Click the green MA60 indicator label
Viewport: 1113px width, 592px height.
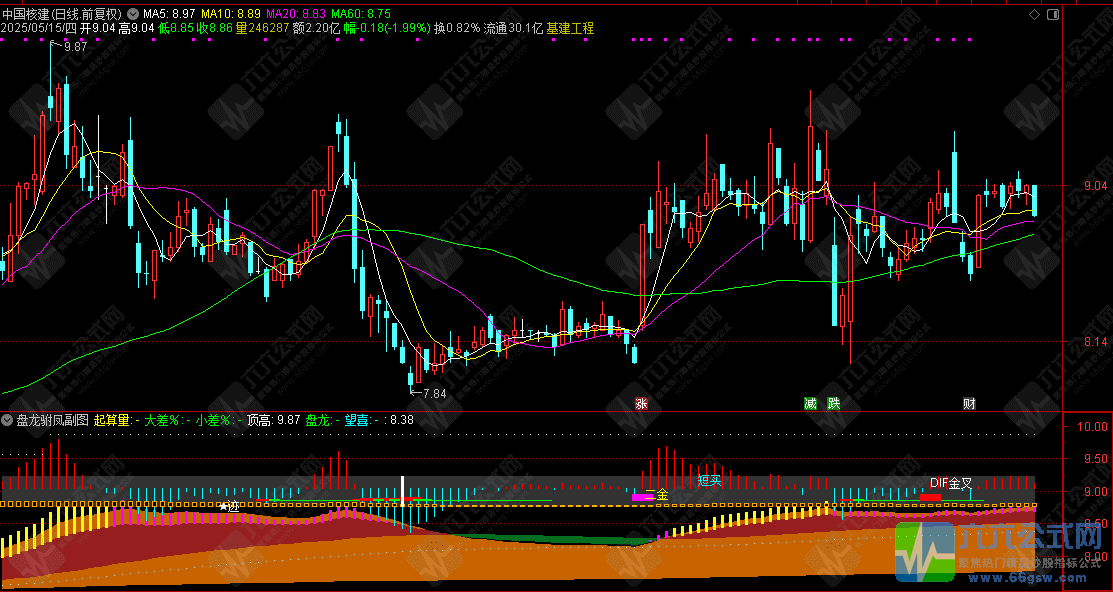tap(361, 15)
